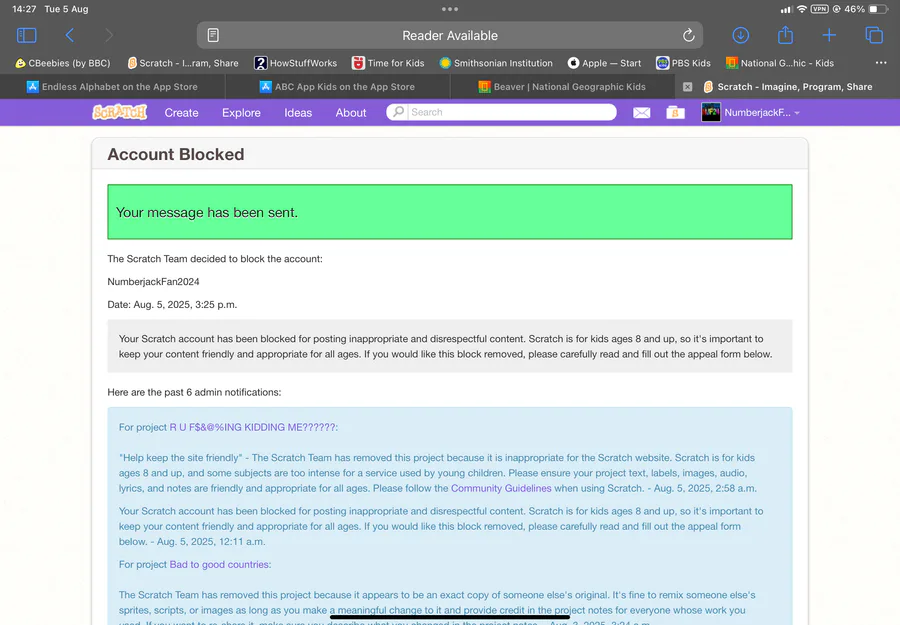Screen dimensions: 900x625
Task: Open Apple — Start bookmark
Action: (604, 63)
